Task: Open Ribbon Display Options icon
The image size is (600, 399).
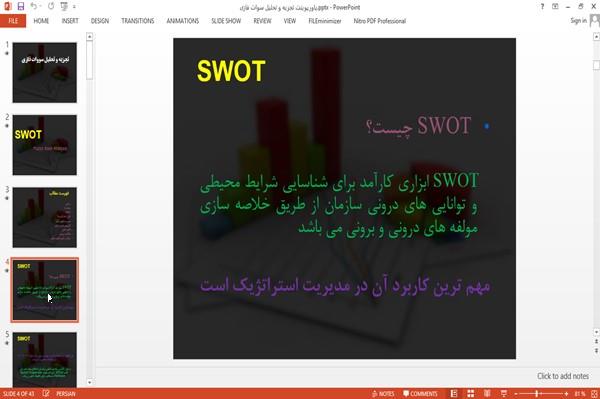Action: coord(555,7)
